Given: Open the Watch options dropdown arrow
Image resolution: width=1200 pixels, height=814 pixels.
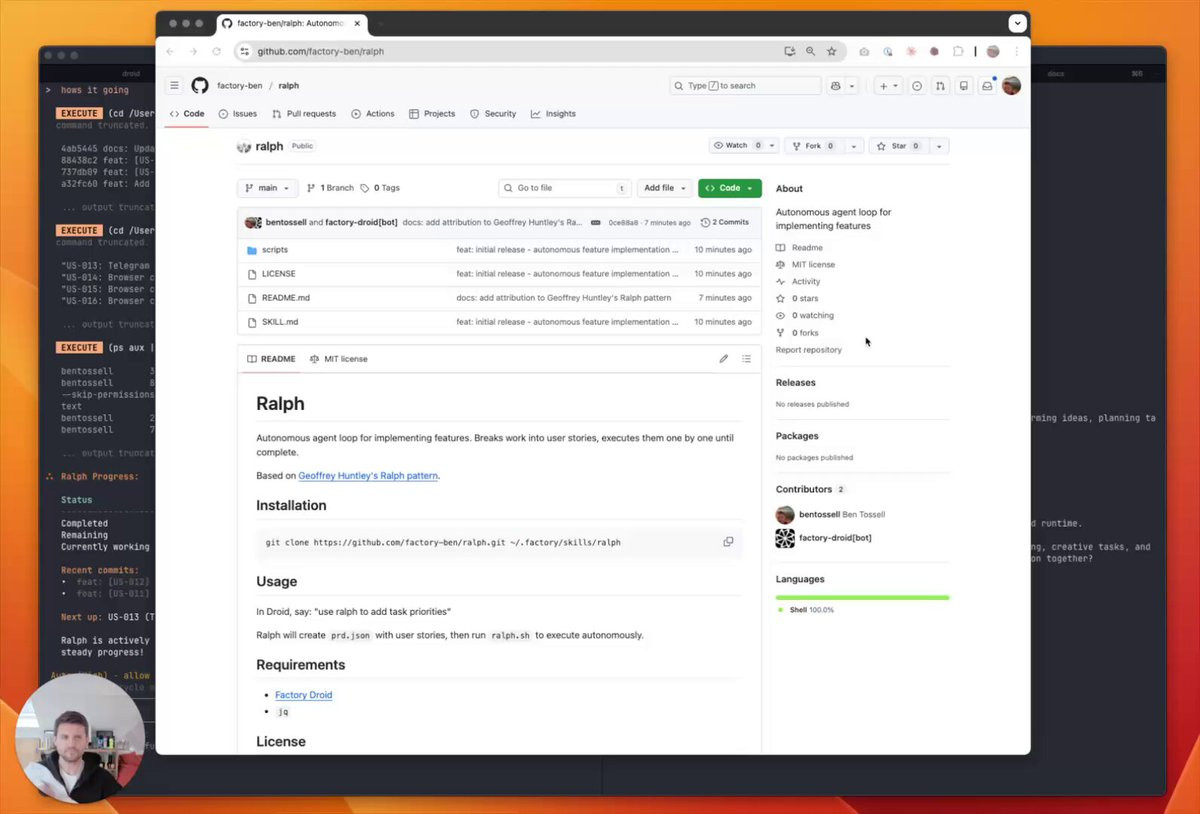Looking at the screenshot, I should click(x=773, y=146).
